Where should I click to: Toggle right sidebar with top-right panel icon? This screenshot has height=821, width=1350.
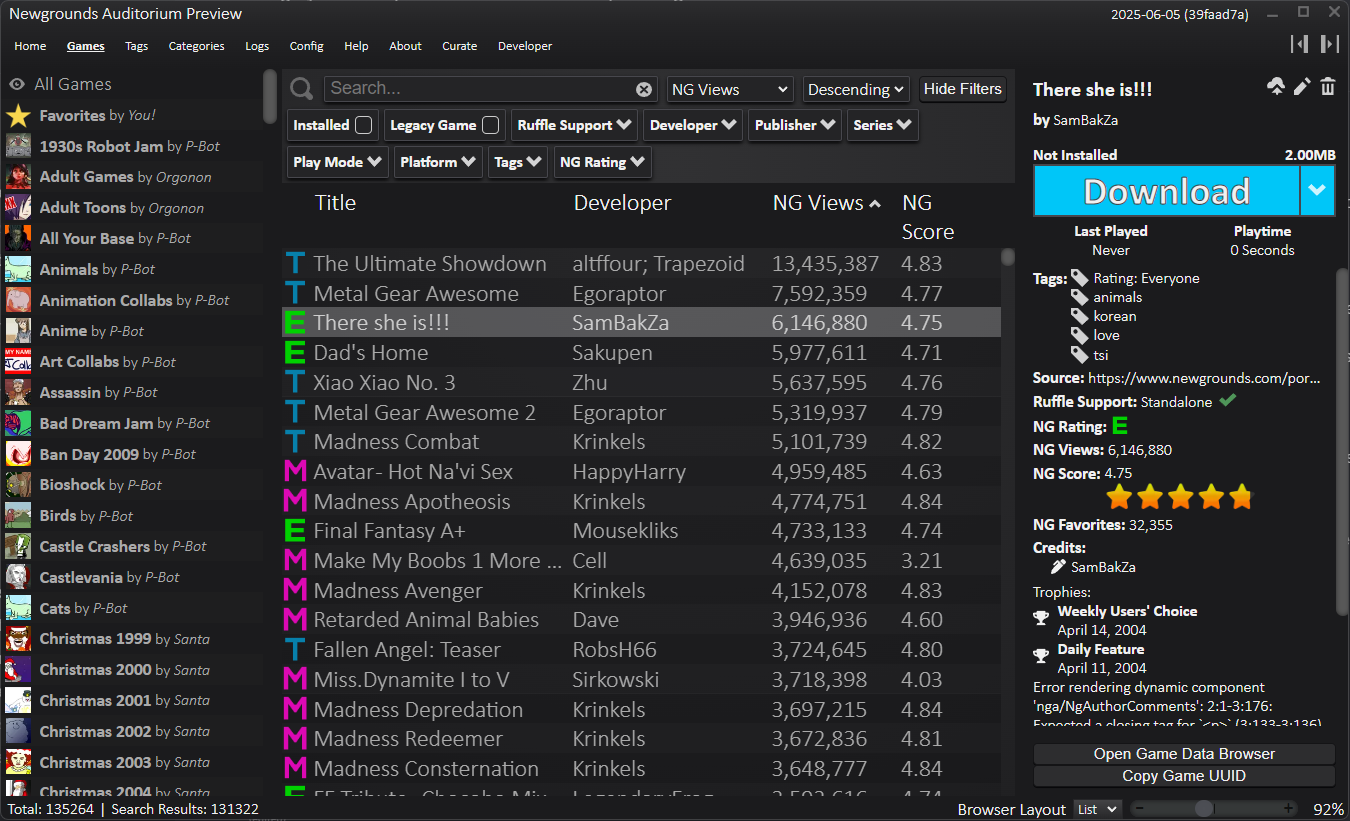(1329, 44)
